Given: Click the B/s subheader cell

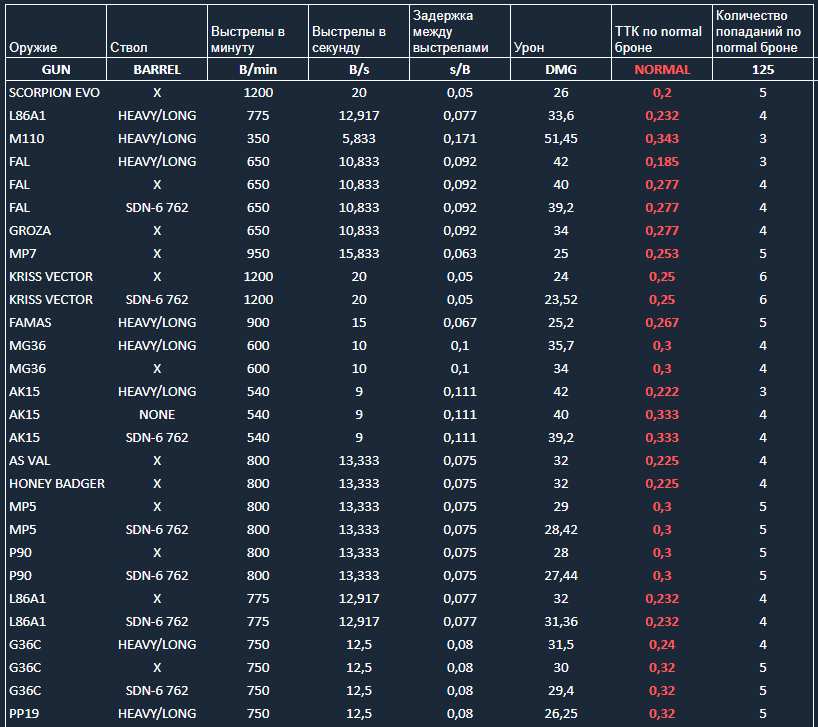Looking at the screenshot, I should [x=359, y=70].
